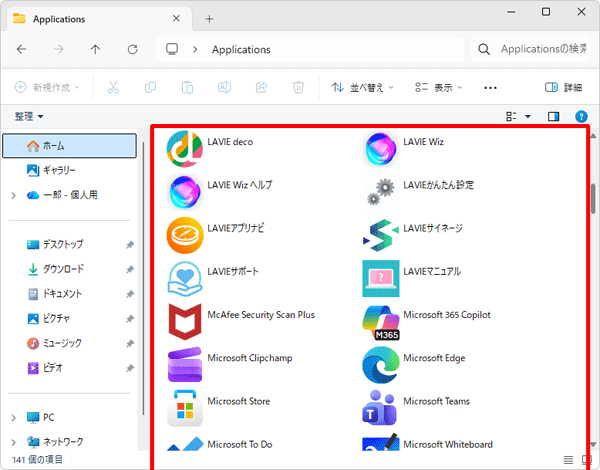Screen dimensions: 600x470
Task: Open the view layout icon left of dropdown arrow
Action: [511, 116]
